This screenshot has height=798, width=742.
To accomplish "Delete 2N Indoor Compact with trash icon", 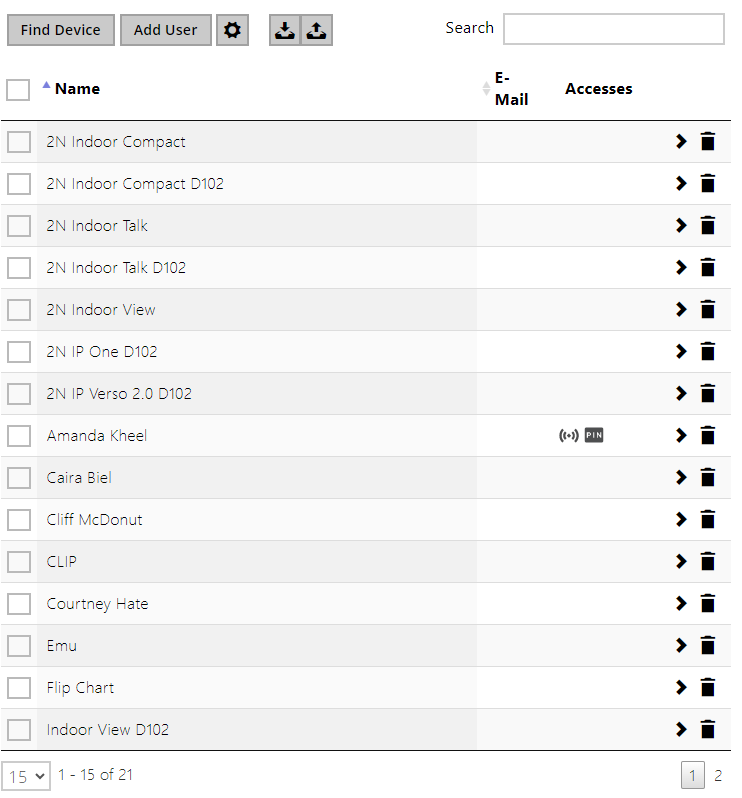I will (x=708, y=141).
